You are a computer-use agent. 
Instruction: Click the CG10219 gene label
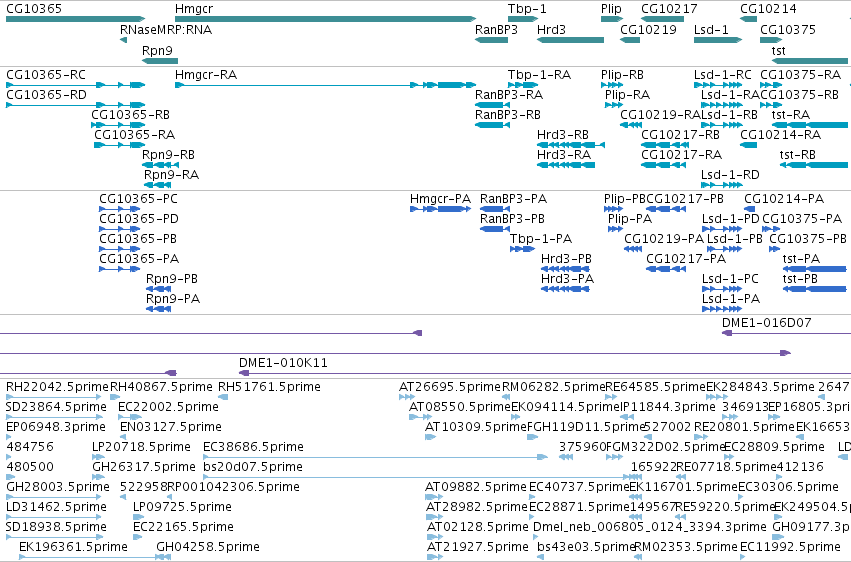tap(649, 30)
